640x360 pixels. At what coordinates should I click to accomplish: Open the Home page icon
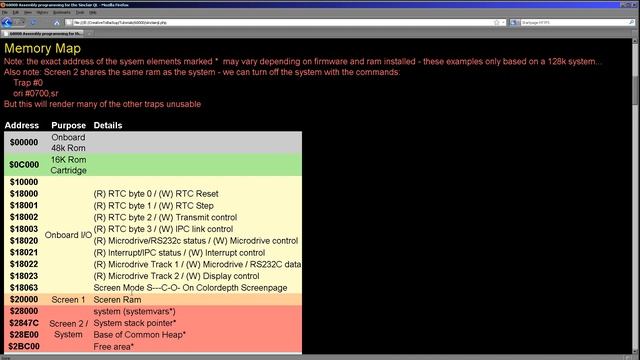[56, 22]
